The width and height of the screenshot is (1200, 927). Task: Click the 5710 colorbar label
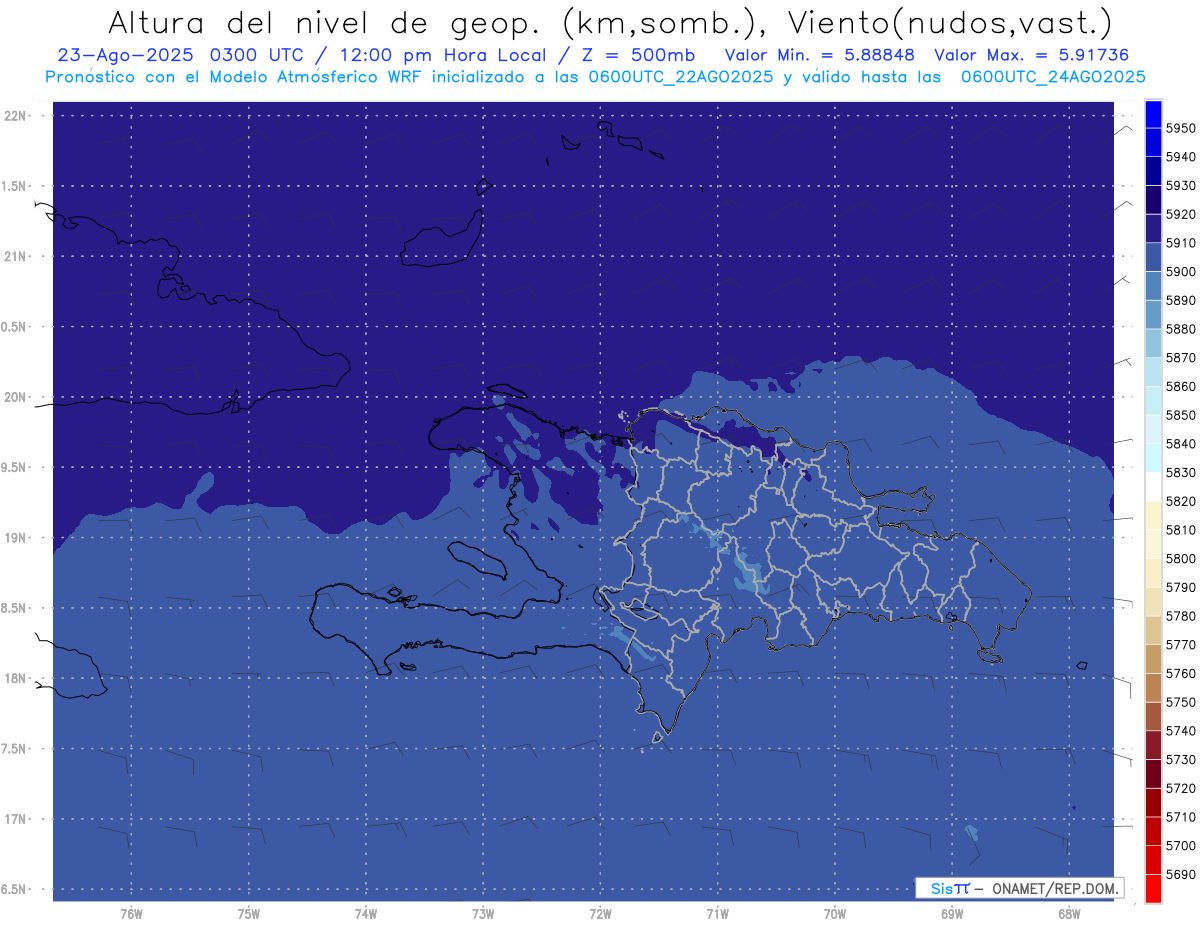click(1180, 816)
